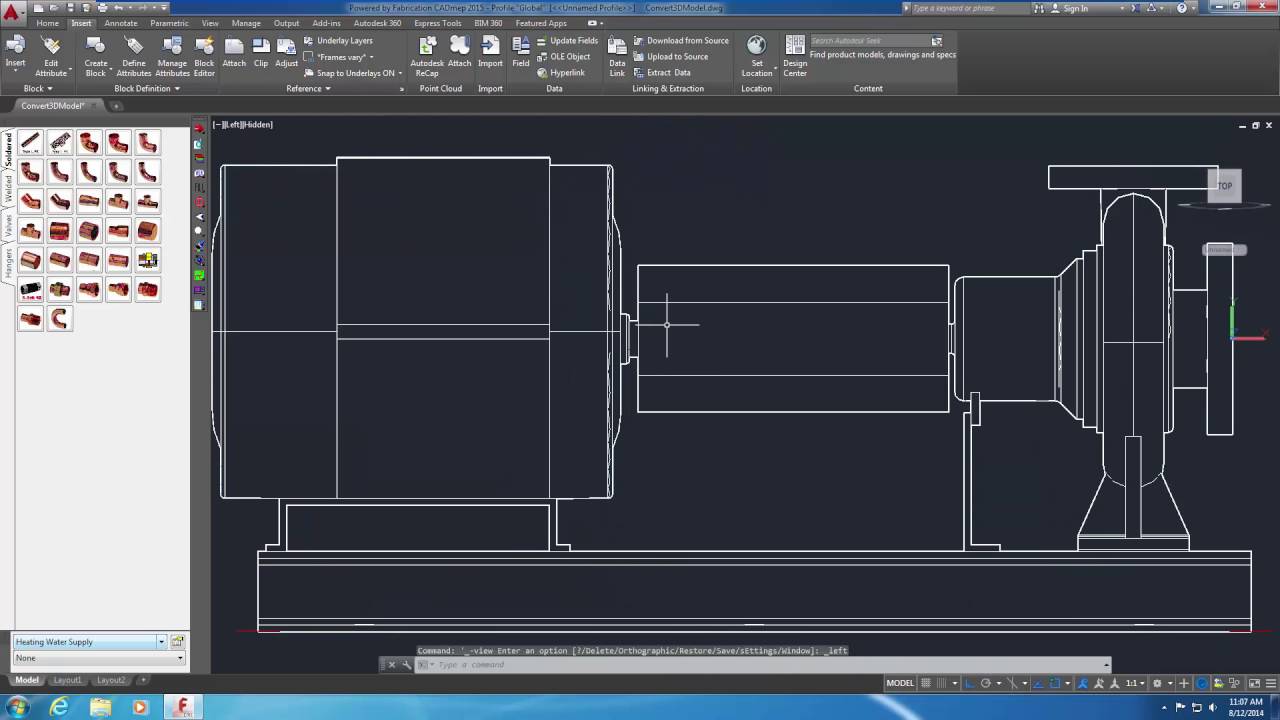This screenshot has height=720, width=1280.
Task: Click the Search Autodesk Seek field
Action: [868, 41]
